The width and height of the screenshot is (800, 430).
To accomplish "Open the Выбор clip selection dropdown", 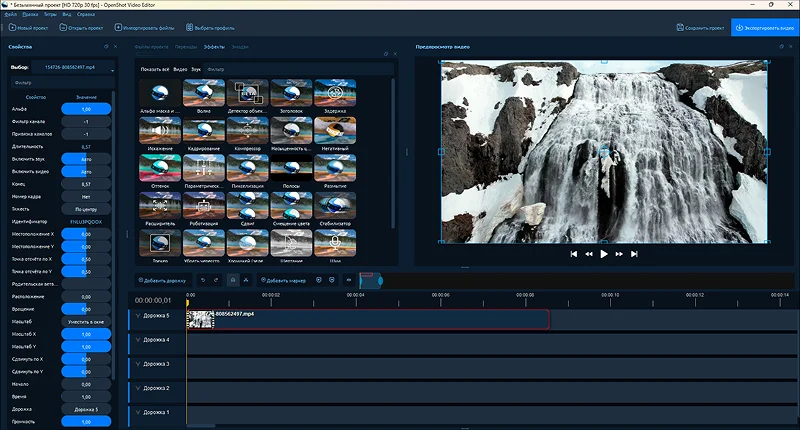I will [72, 67].
